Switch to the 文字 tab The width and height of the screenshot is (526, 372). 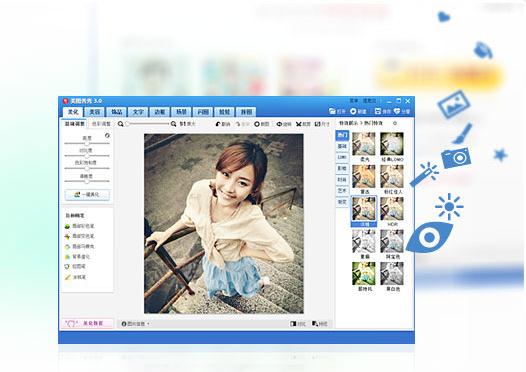click(x=138, y=112)
